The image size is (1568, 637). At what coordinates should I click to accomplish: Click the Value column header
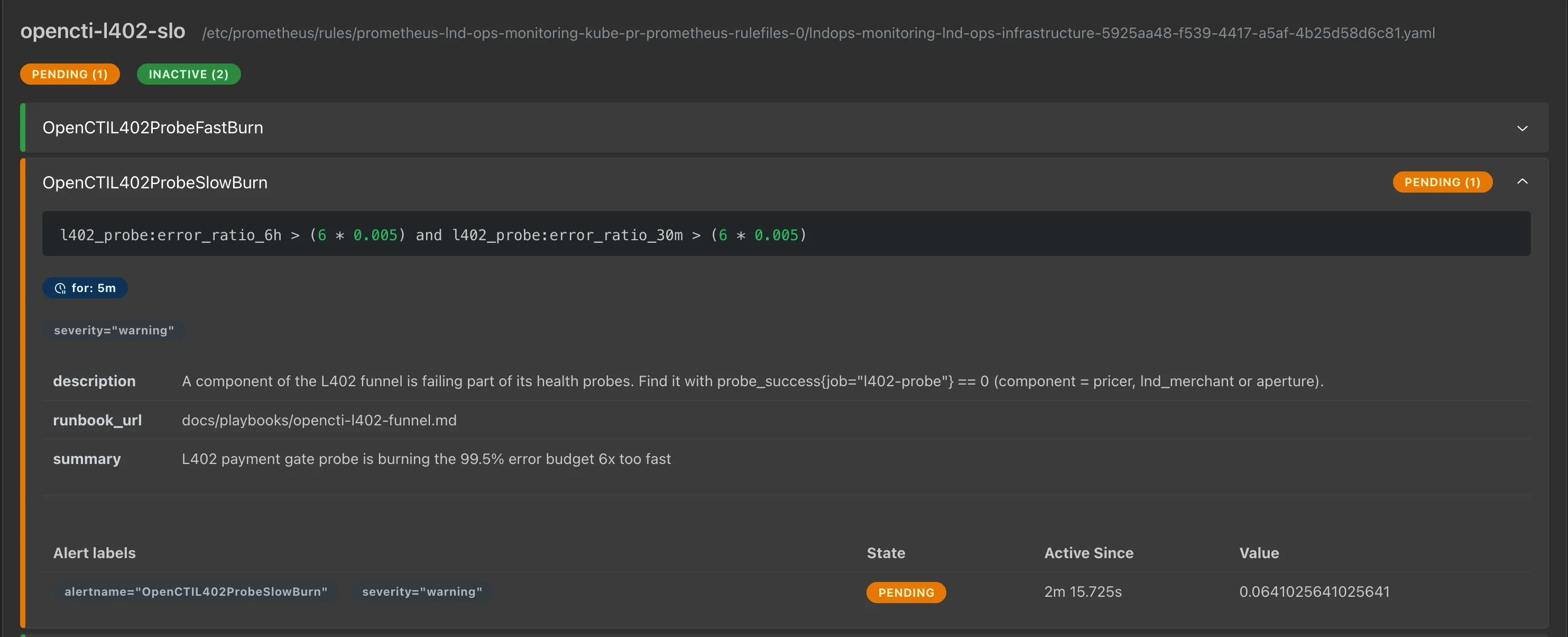[x=1259, y=553]
